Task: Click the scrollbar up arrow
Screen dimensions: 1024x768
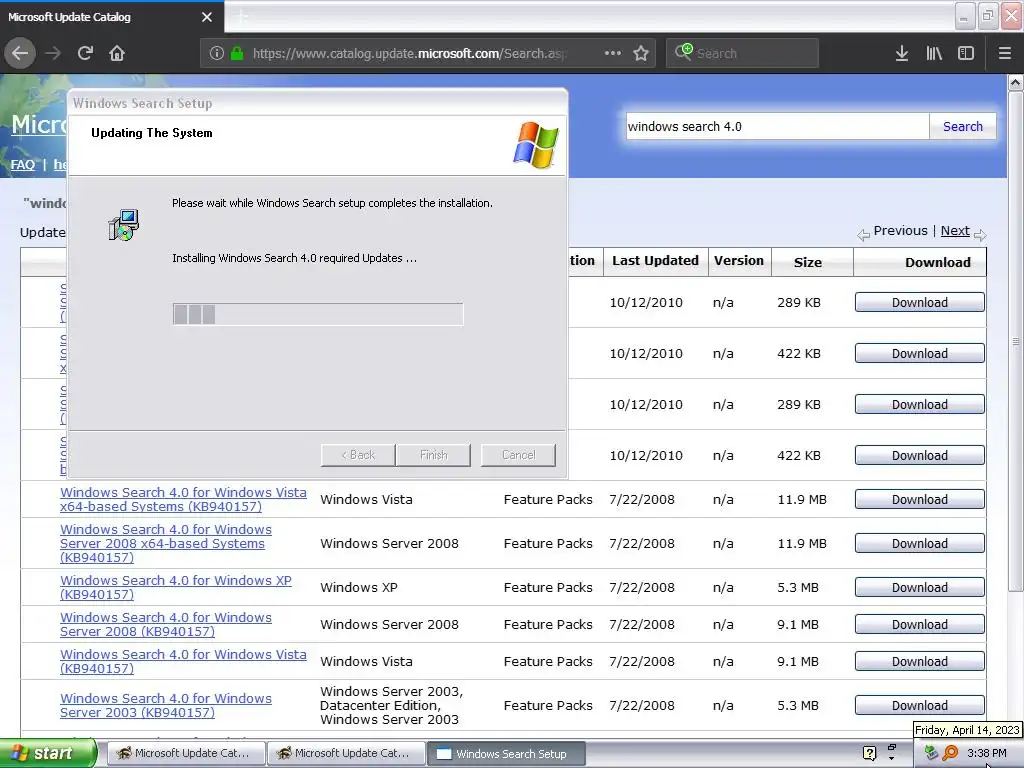Action: (x=1016, y=83)
